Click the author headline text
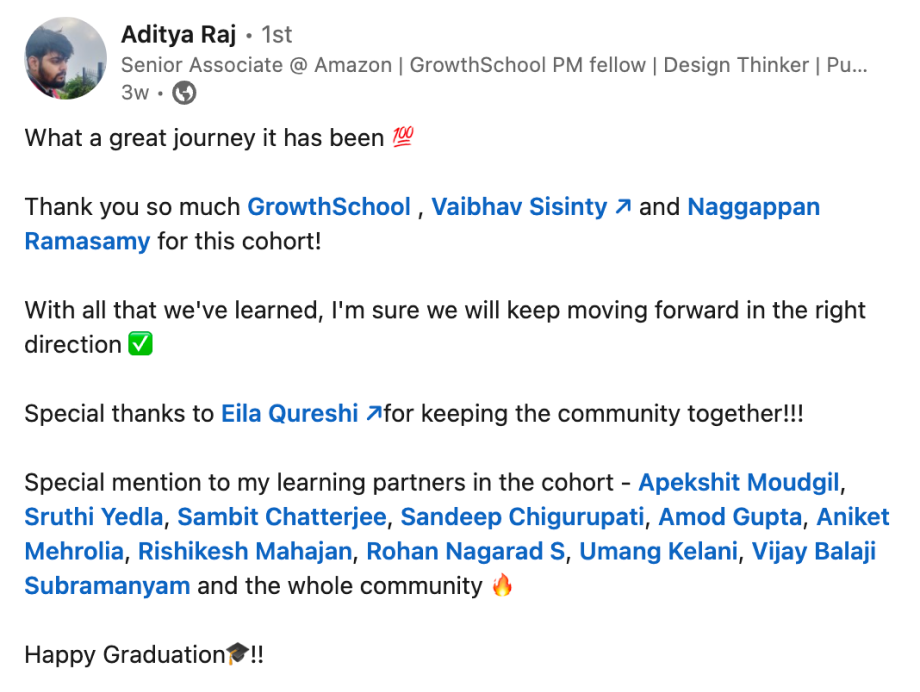 coord(493,65)
